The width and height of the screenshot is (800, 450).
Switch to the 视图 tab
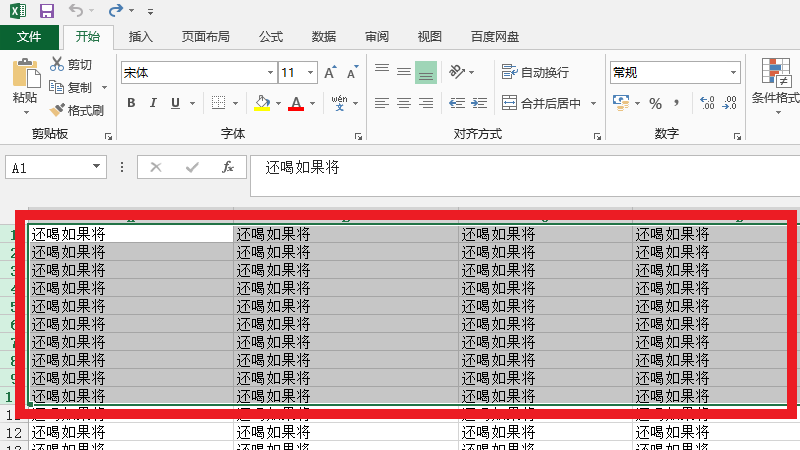(x=429, y=37)
